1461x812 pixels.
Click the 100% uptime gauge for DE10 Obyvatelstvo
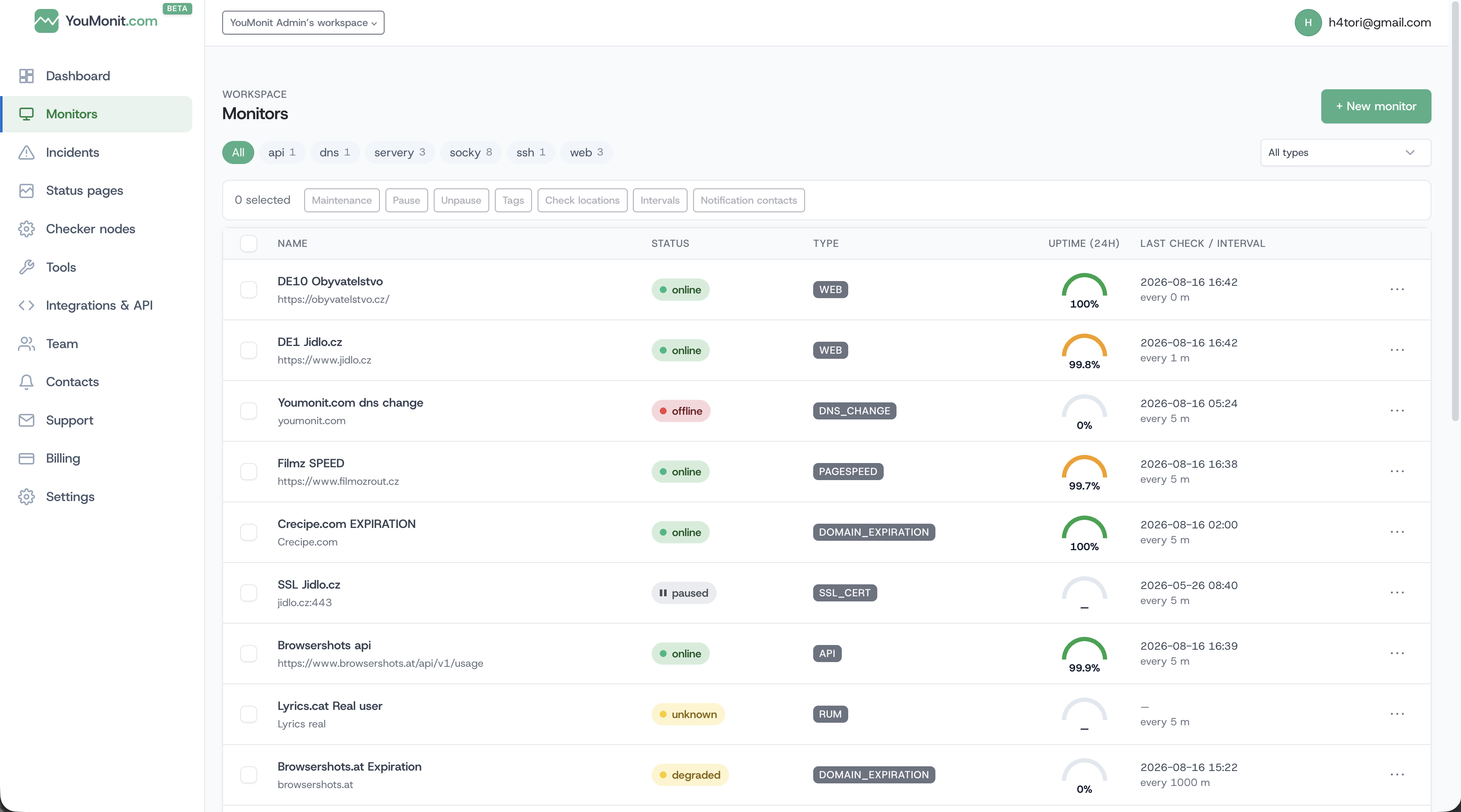click(1084, 290)
